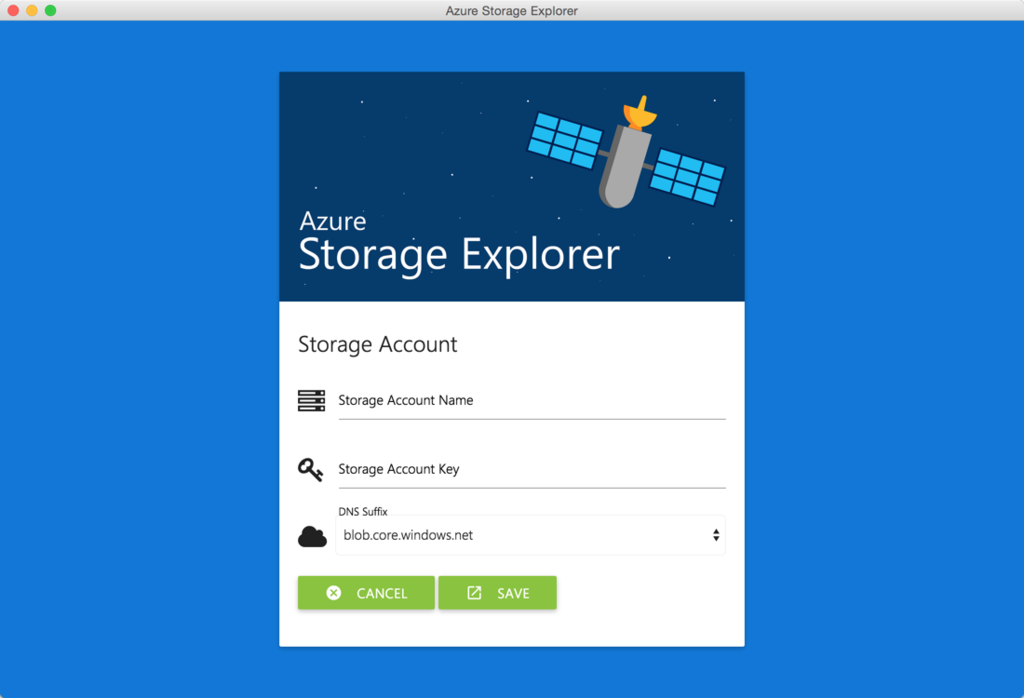Click the Storage Account Name field
The height and width of the screenshot is (698, 1024).
[x=532, y=401]
